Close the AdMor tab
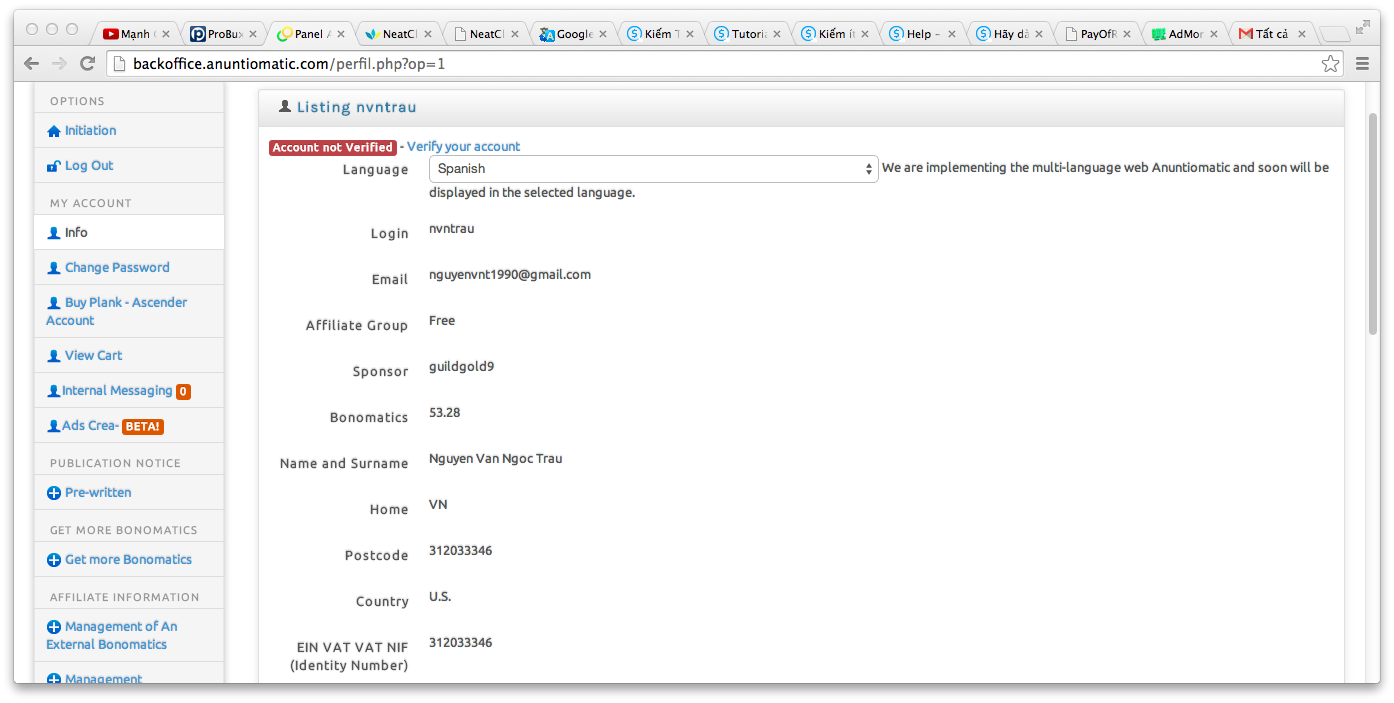This screenshot has width=1394, height=703. (1215, 34)
